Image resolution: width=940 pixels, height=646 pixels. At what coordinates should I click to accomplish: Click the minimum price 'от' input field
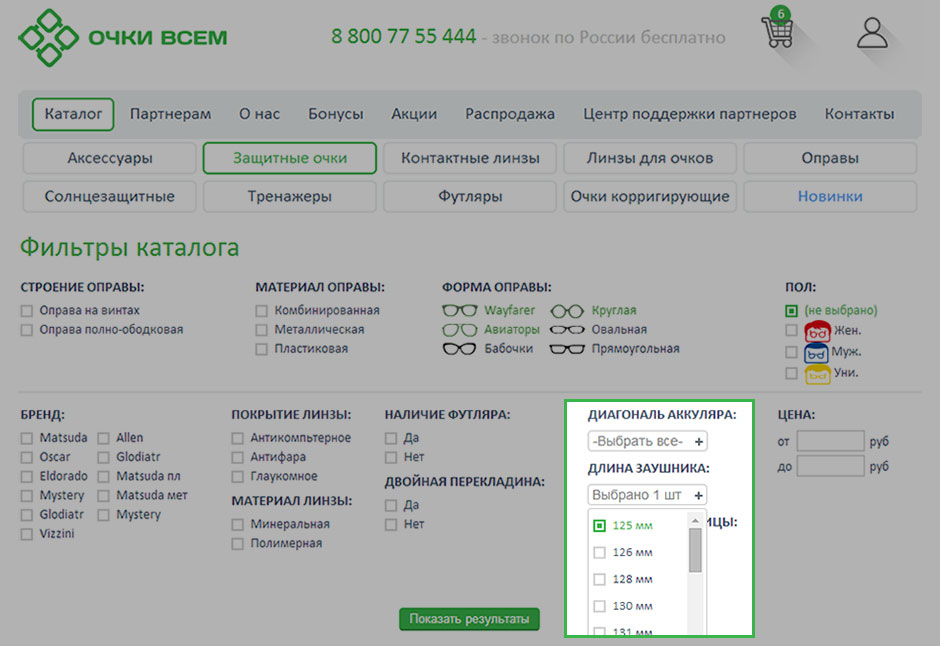click(x=830, y=441)
